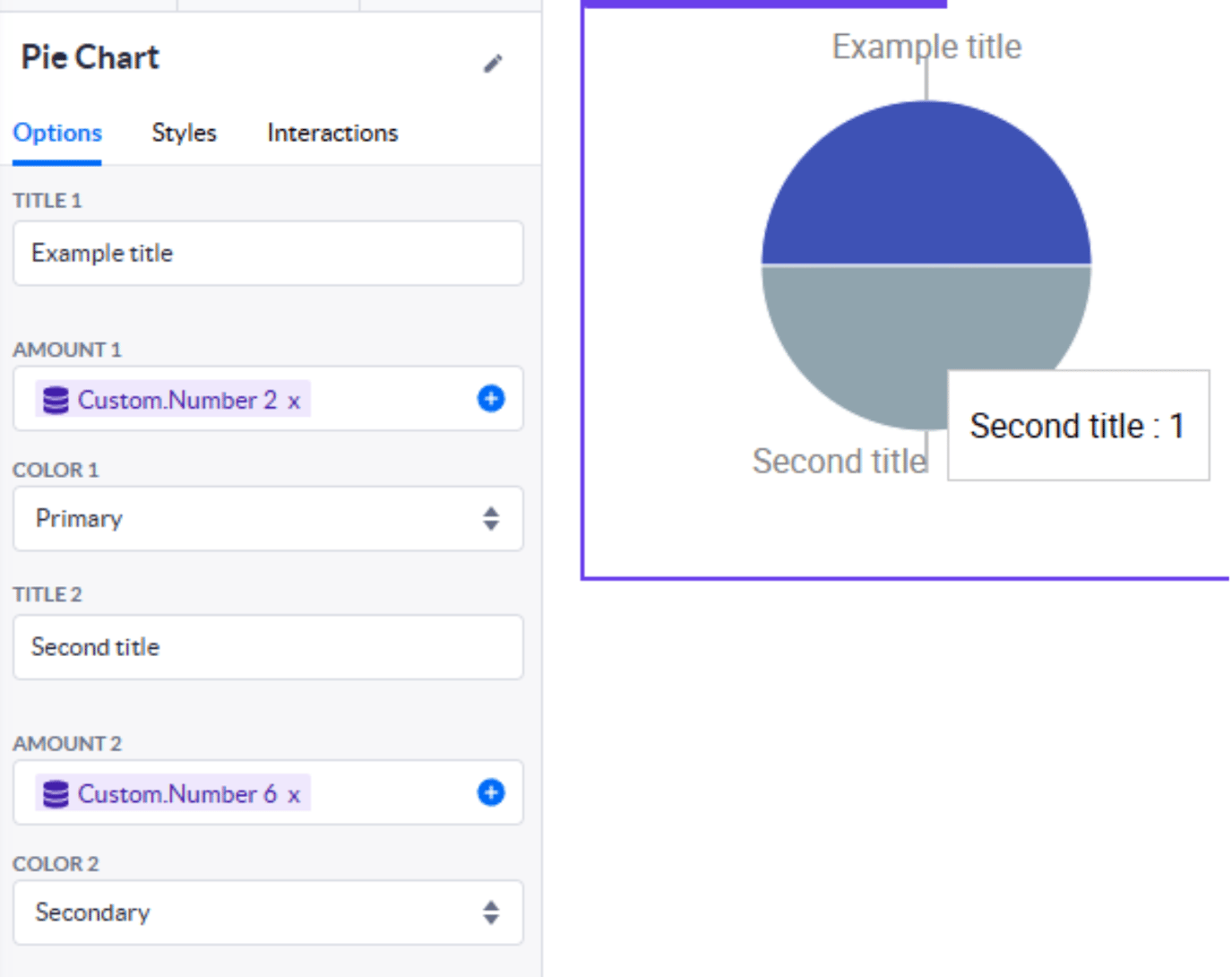Click the pencil icon to rename Pie Chart

(493, 64)
